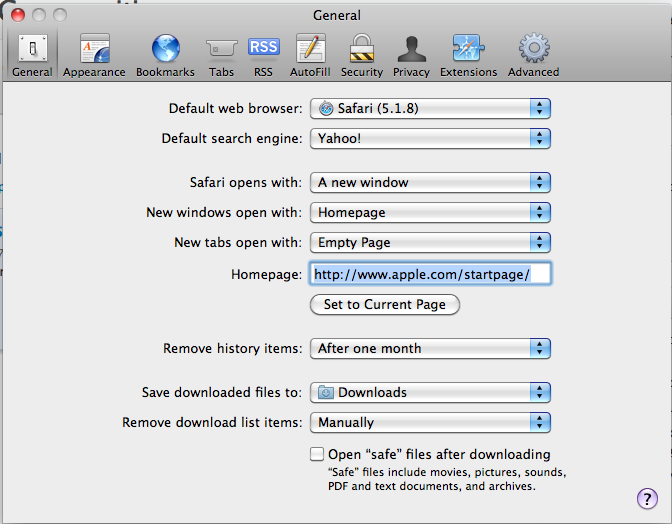Open the RSS preferences icon
This screenshot has width=672, height=524.
pyautogui.click(x=263, y=47)
